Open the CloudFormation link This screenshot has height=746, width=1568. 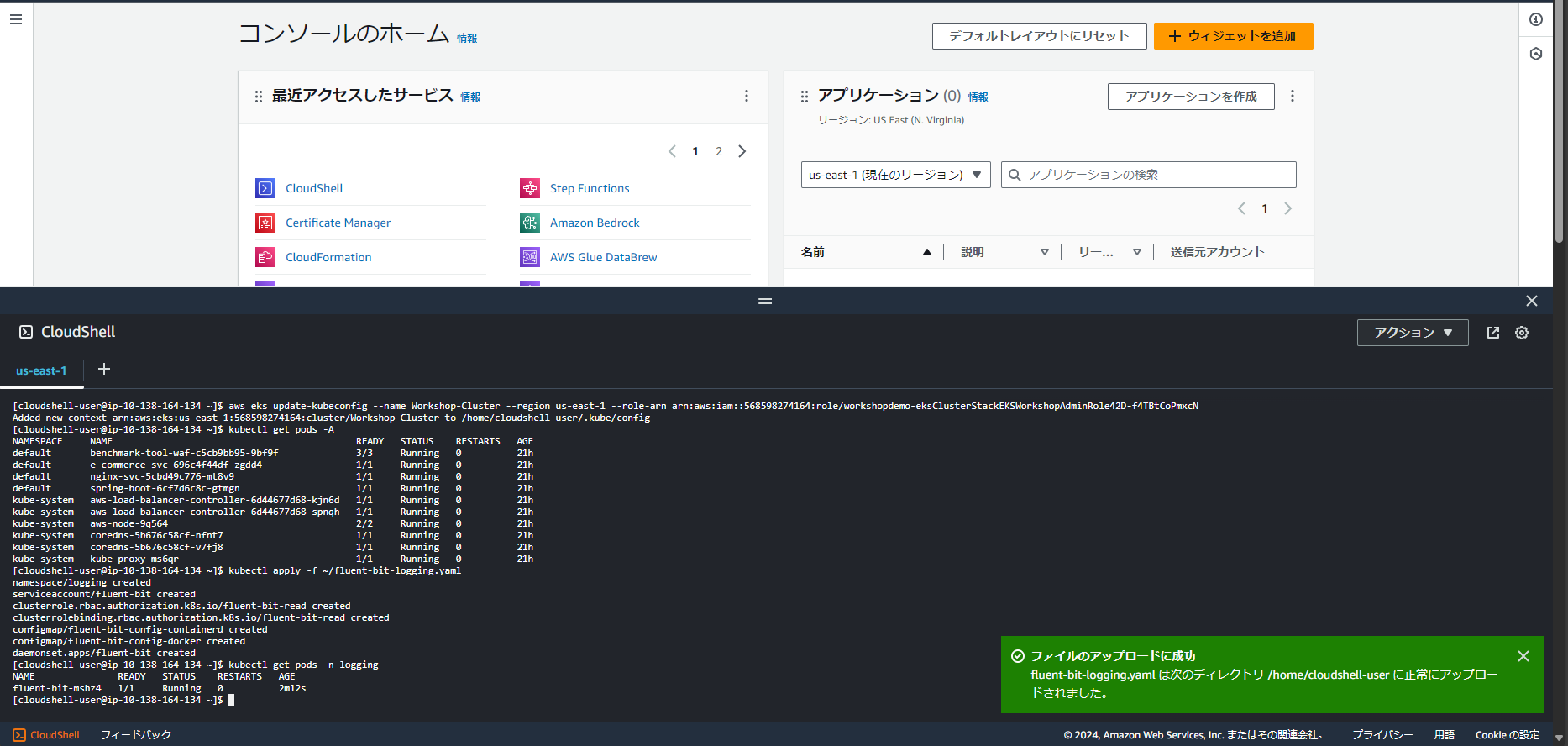328,257
